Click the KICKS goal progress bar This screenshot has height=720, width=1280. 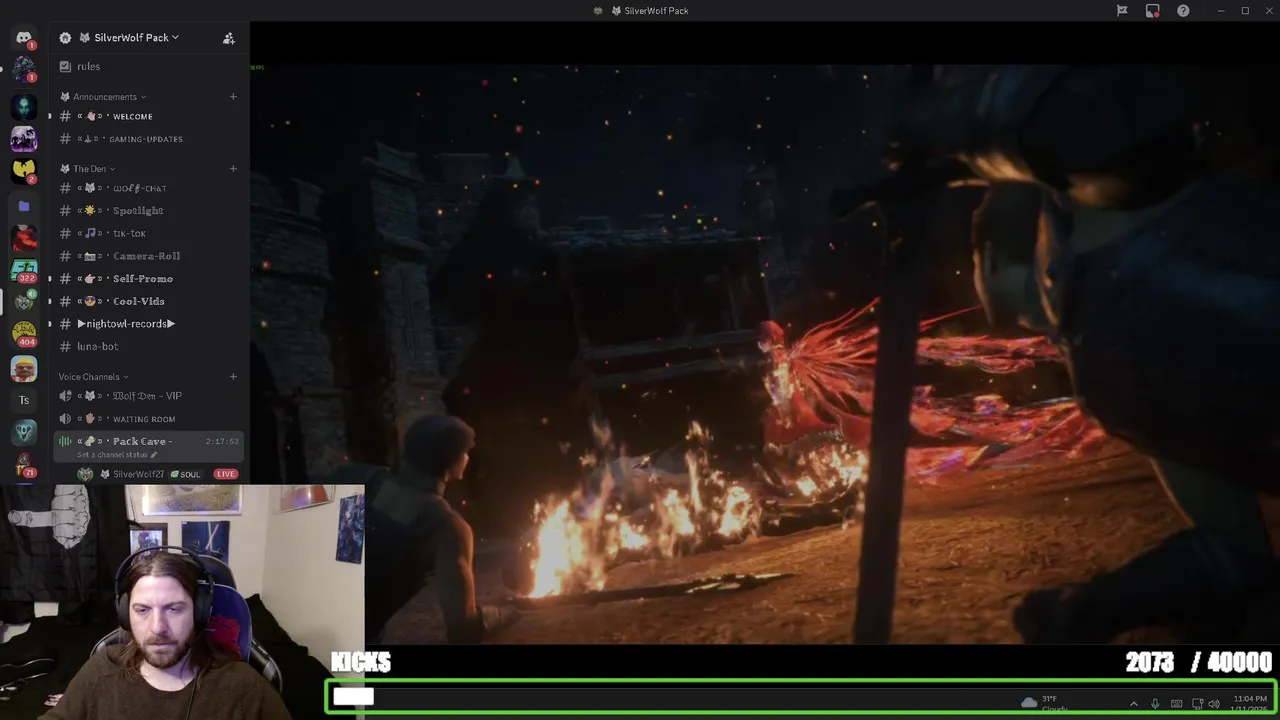800,697
